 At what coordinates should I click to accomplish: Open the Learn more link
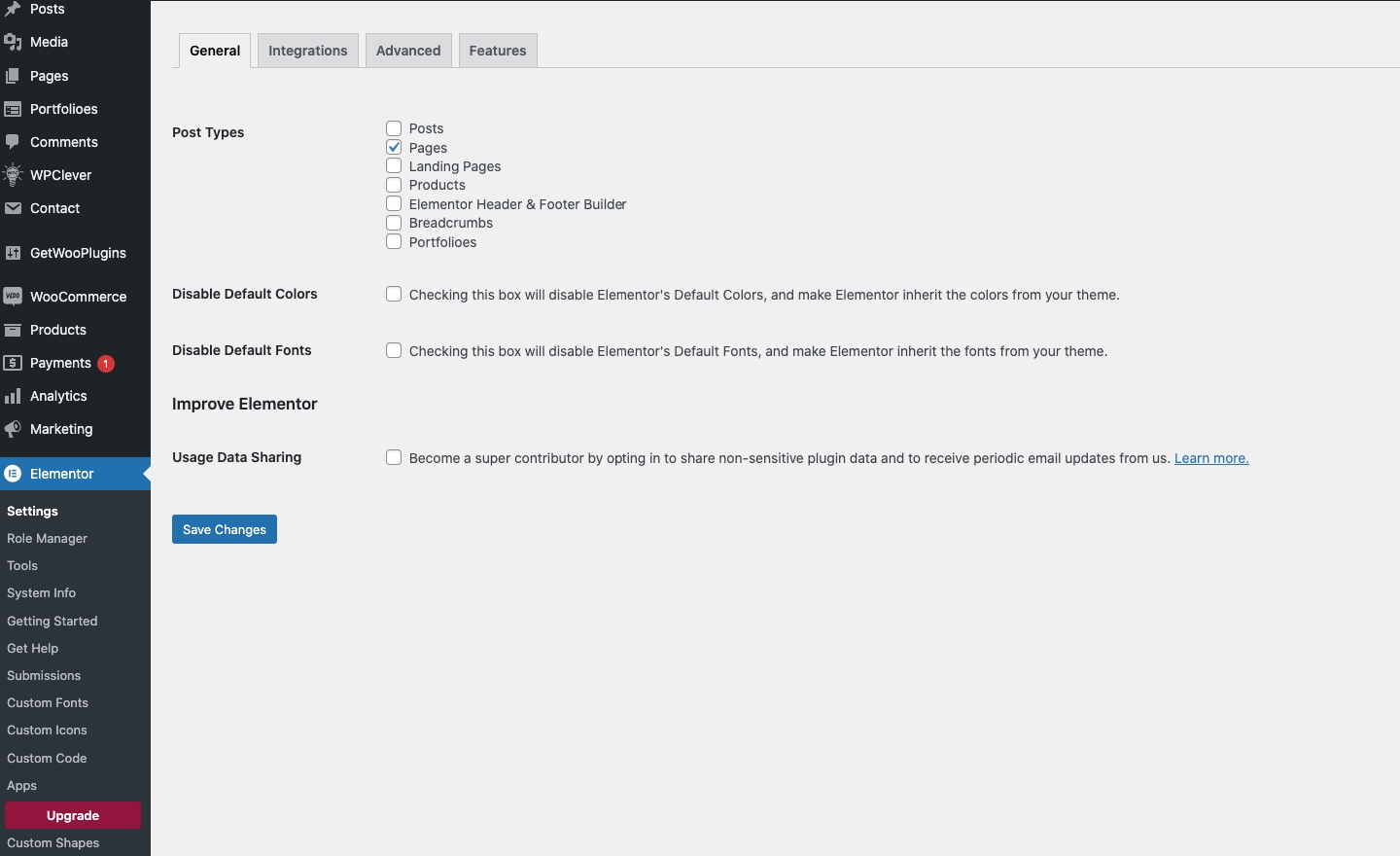pos(1211,458)
